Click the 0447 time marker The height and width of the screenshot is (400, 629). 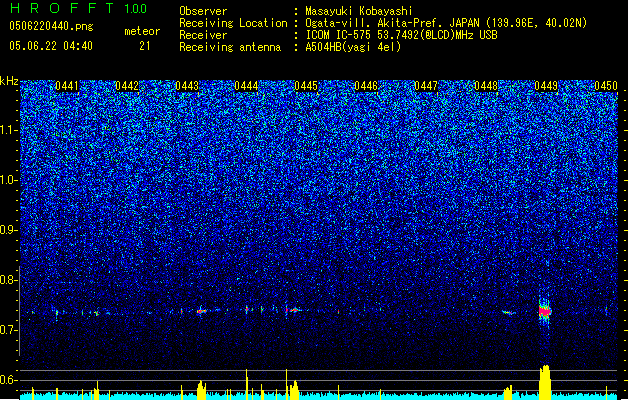point(426,86)
